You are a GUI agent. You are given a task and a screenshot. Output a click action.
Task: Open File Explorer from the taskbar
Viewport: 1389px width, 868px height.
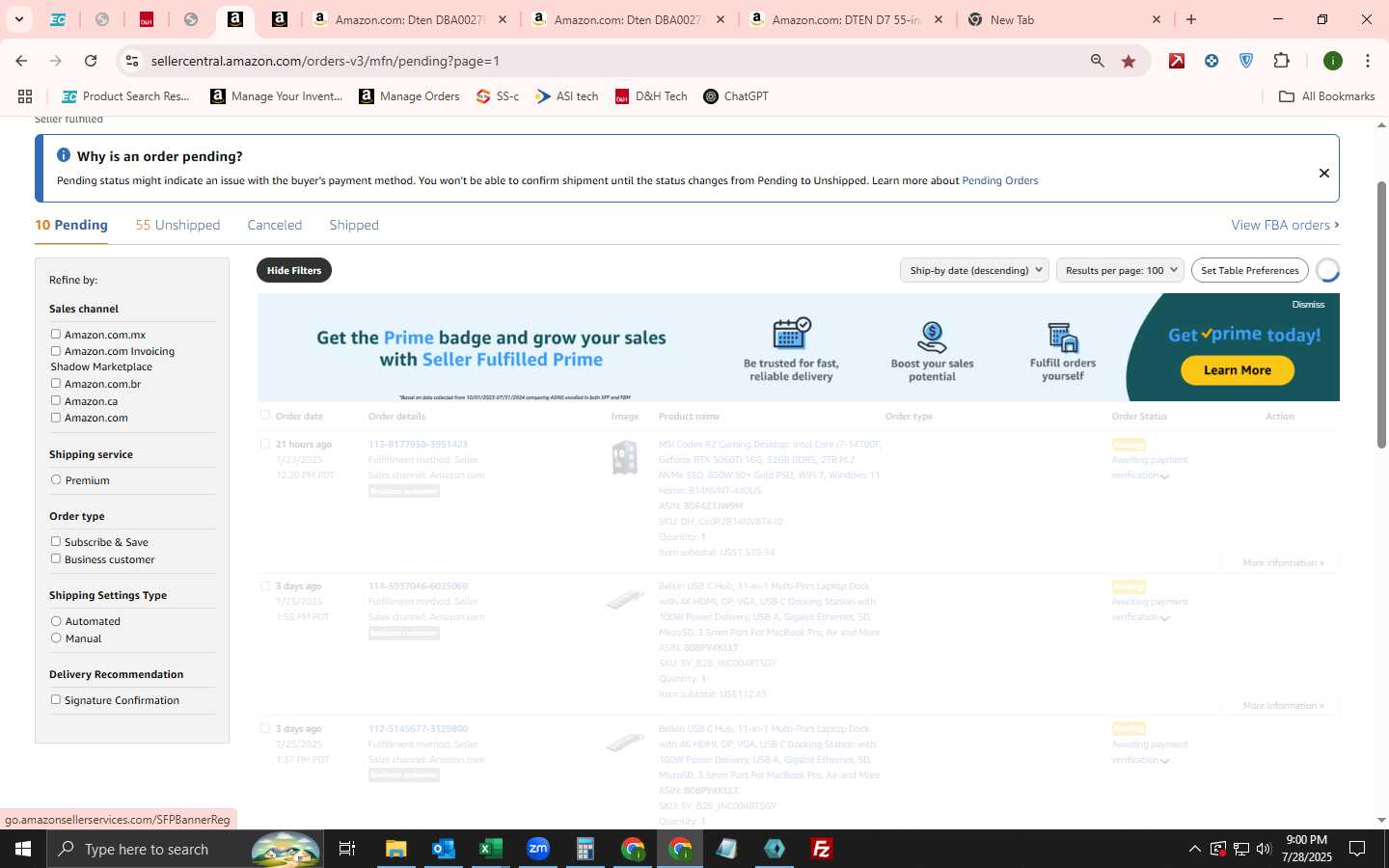396,849
